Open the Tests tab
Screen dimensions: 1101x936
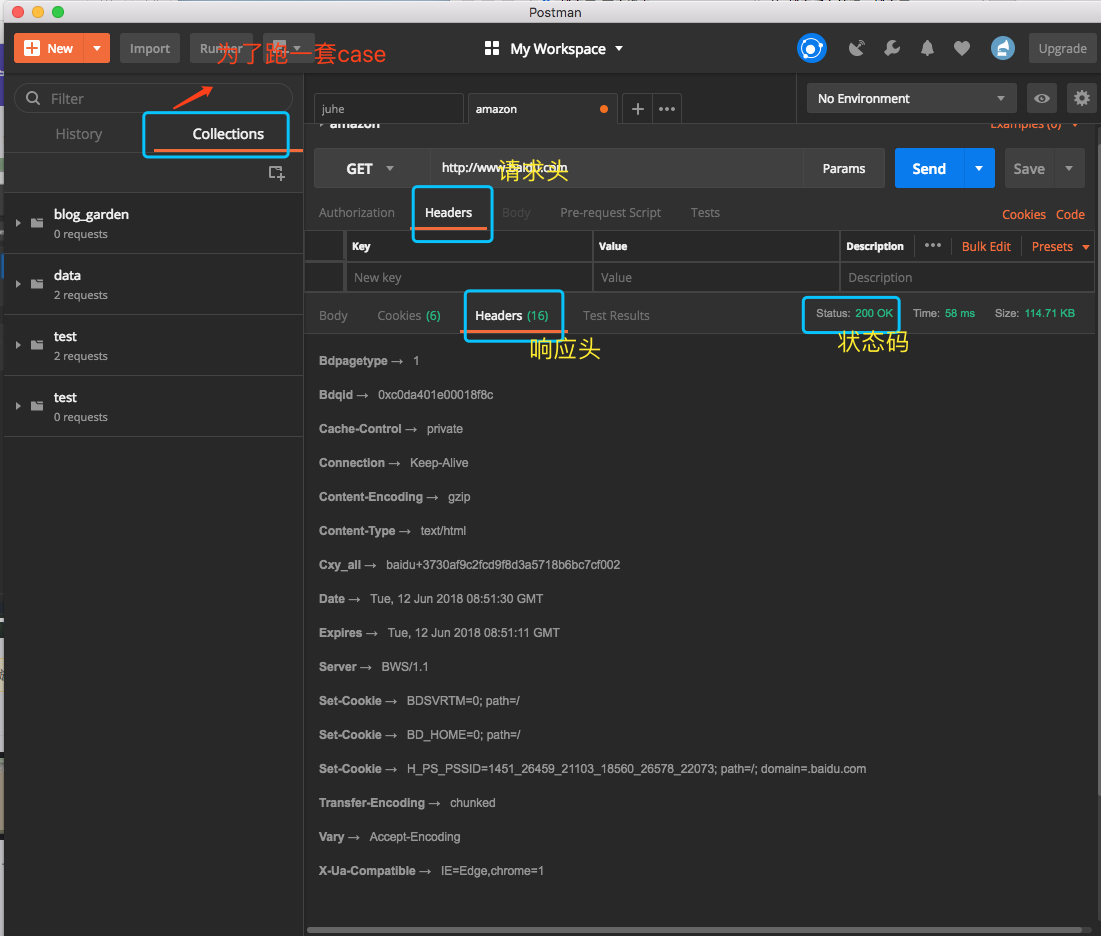click(x=705, y=213)
